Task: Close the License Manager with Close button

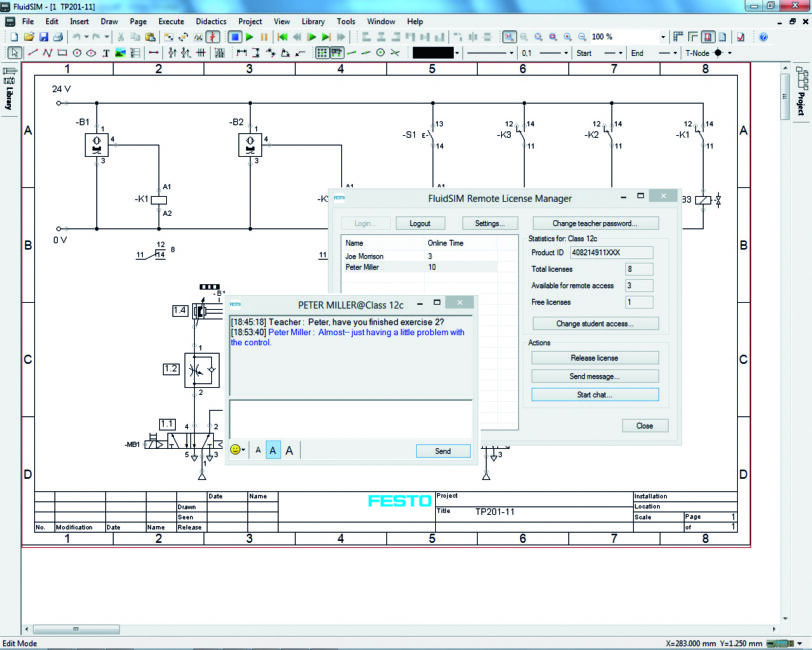Action: (x=645, y=426)
